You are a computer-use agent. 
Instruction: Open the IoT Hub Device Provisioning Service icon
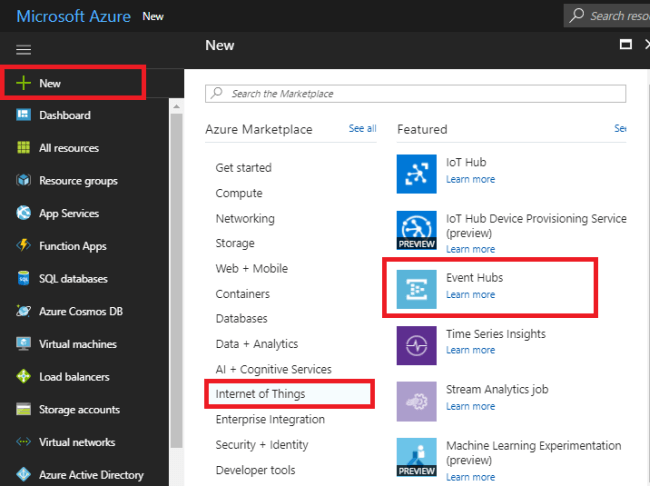coord(416,230)
